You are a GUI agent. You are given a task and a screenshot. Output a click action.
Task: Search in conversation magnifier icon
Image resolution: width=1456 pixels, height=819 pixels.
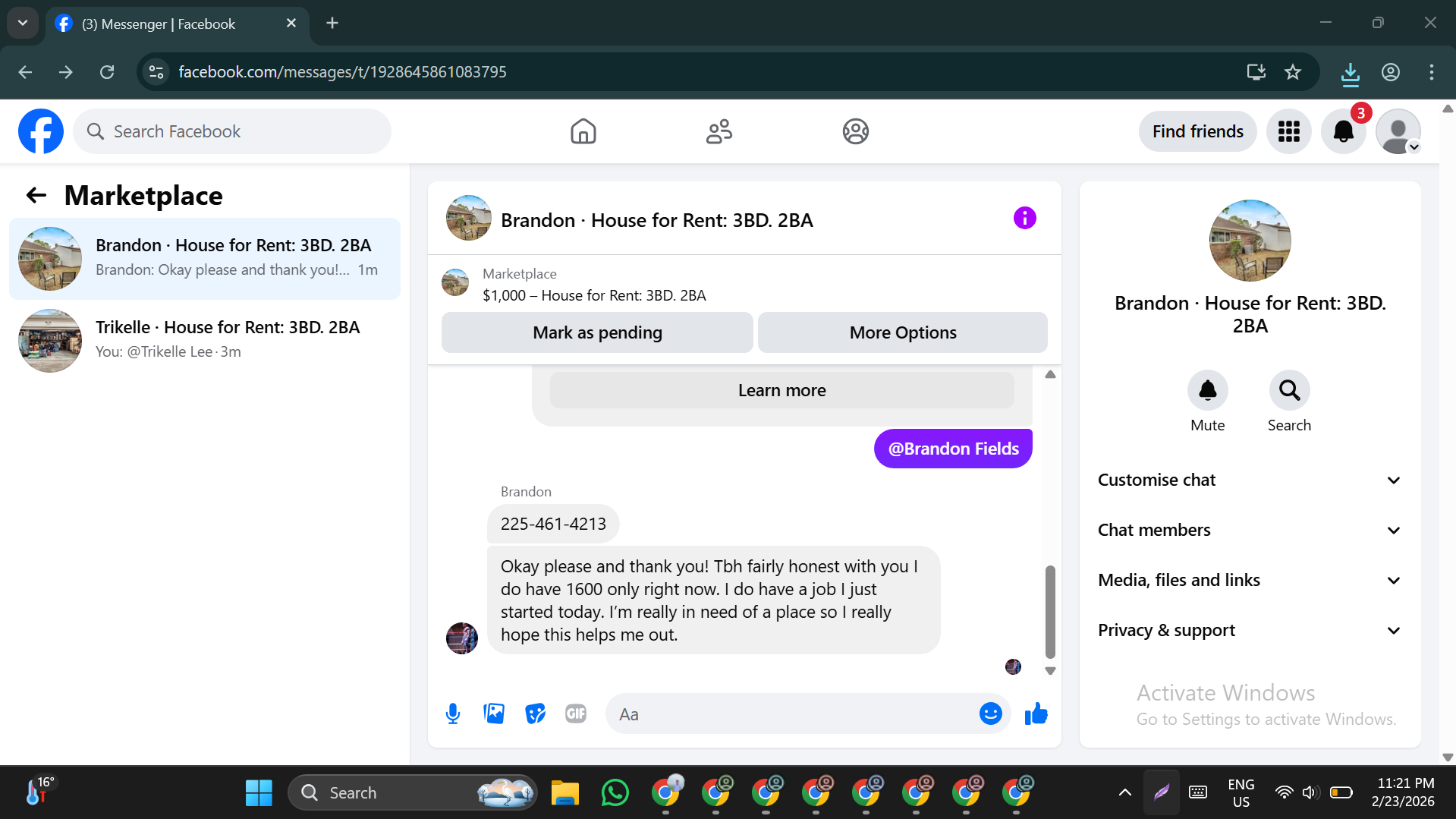1289,390
